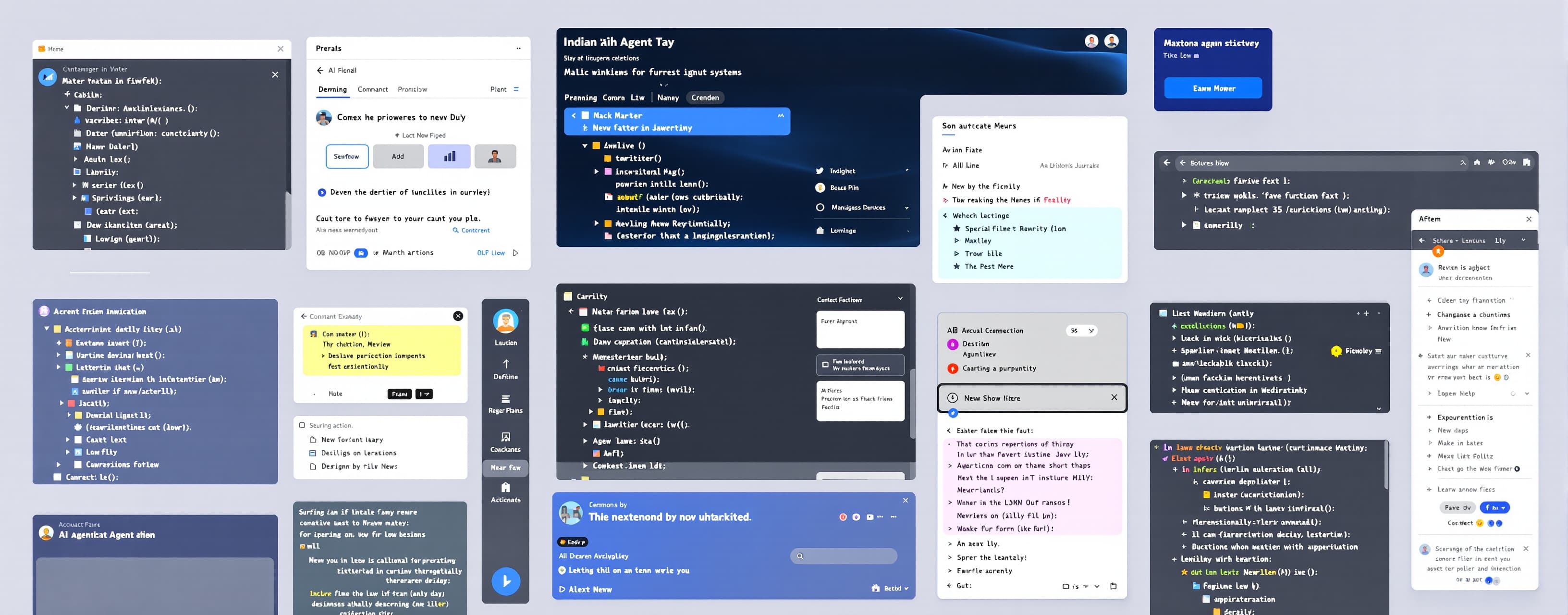The height and width of the screenshot is (615, 1568).
Task: Dismiss the New Show litere row
Action: (1114, 397)
